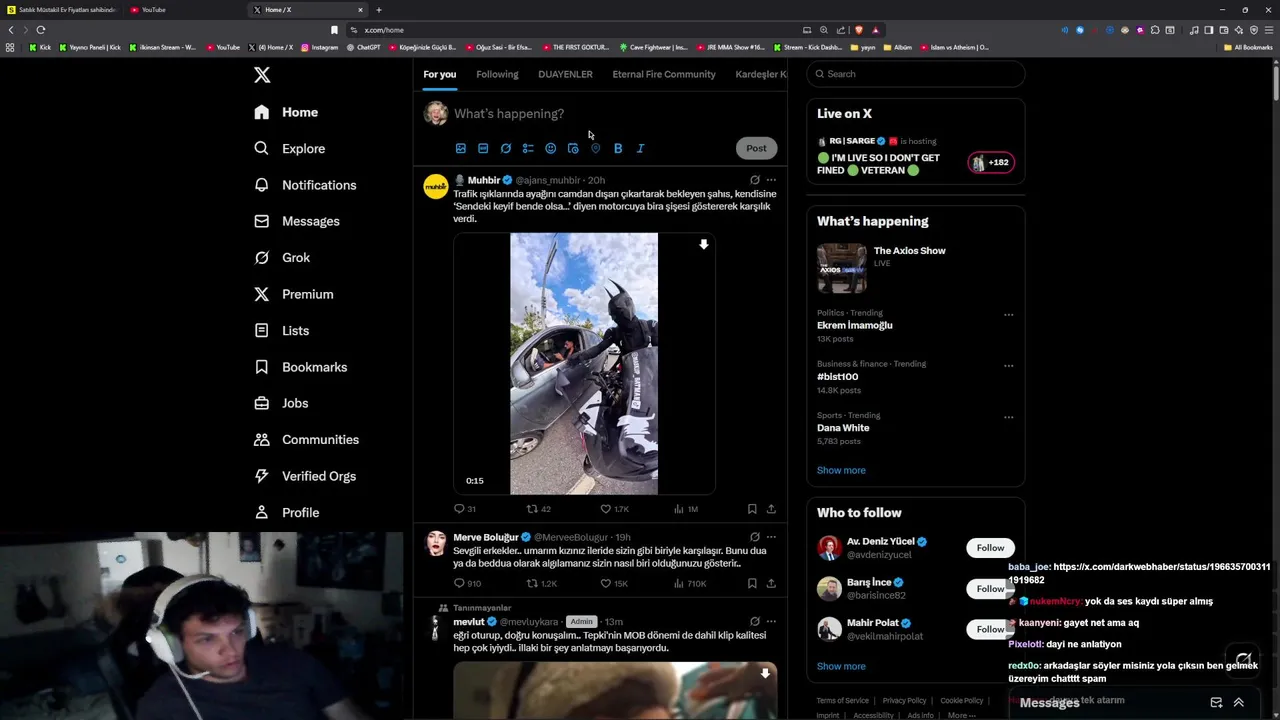The width and height of the screenshot is (1280, 720).
Task: Like the Muhbir tweet
Action: [x=614, y=509]
